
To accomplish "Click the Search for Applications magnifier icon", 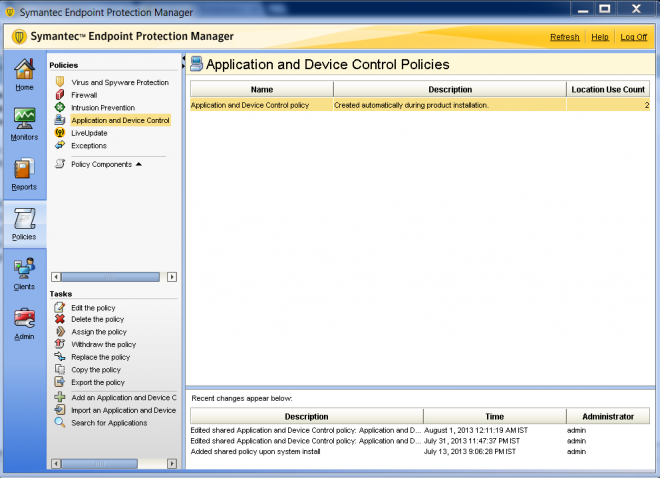I will click(x=60, y=422).
